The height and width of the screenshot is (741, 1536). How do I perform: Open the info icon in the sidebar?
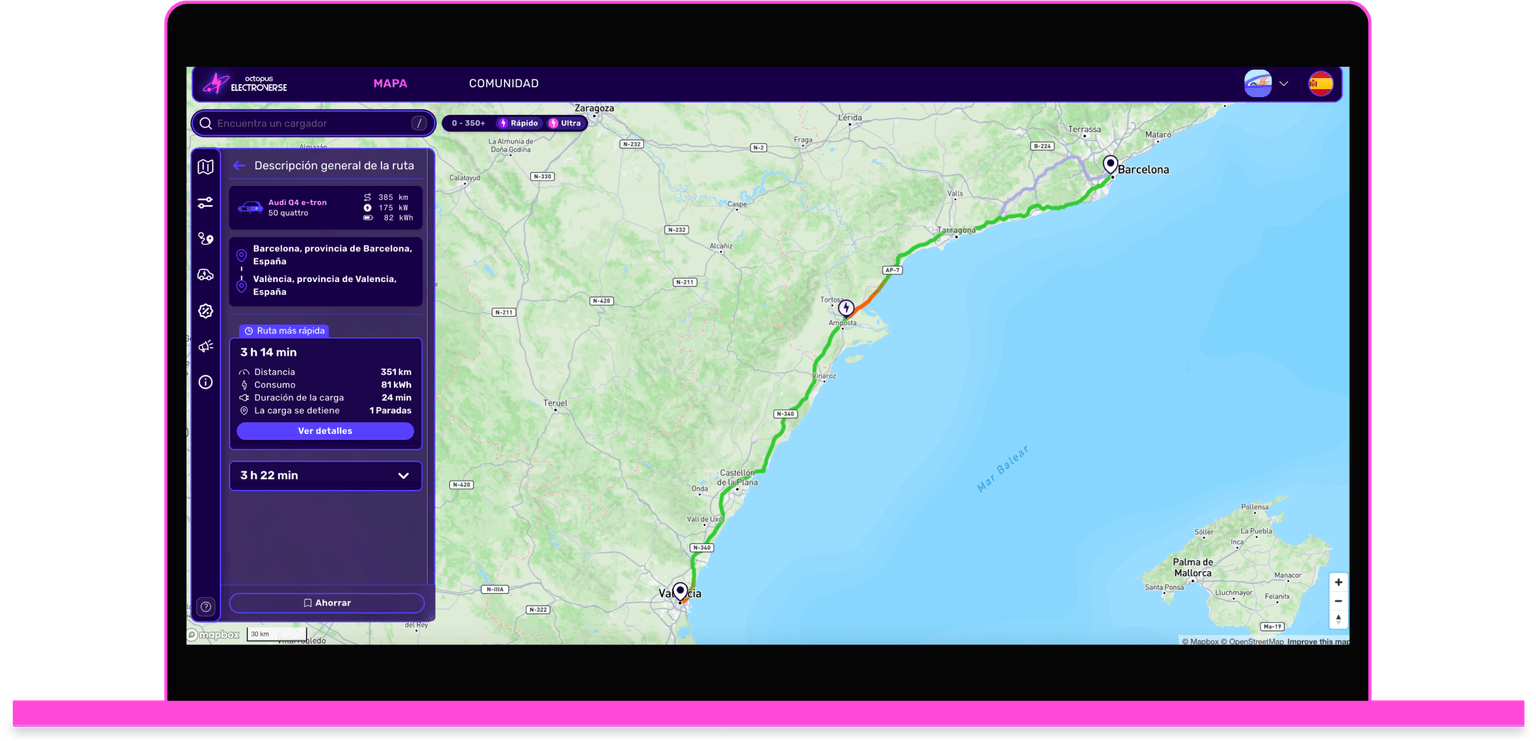tap(205, 382)
